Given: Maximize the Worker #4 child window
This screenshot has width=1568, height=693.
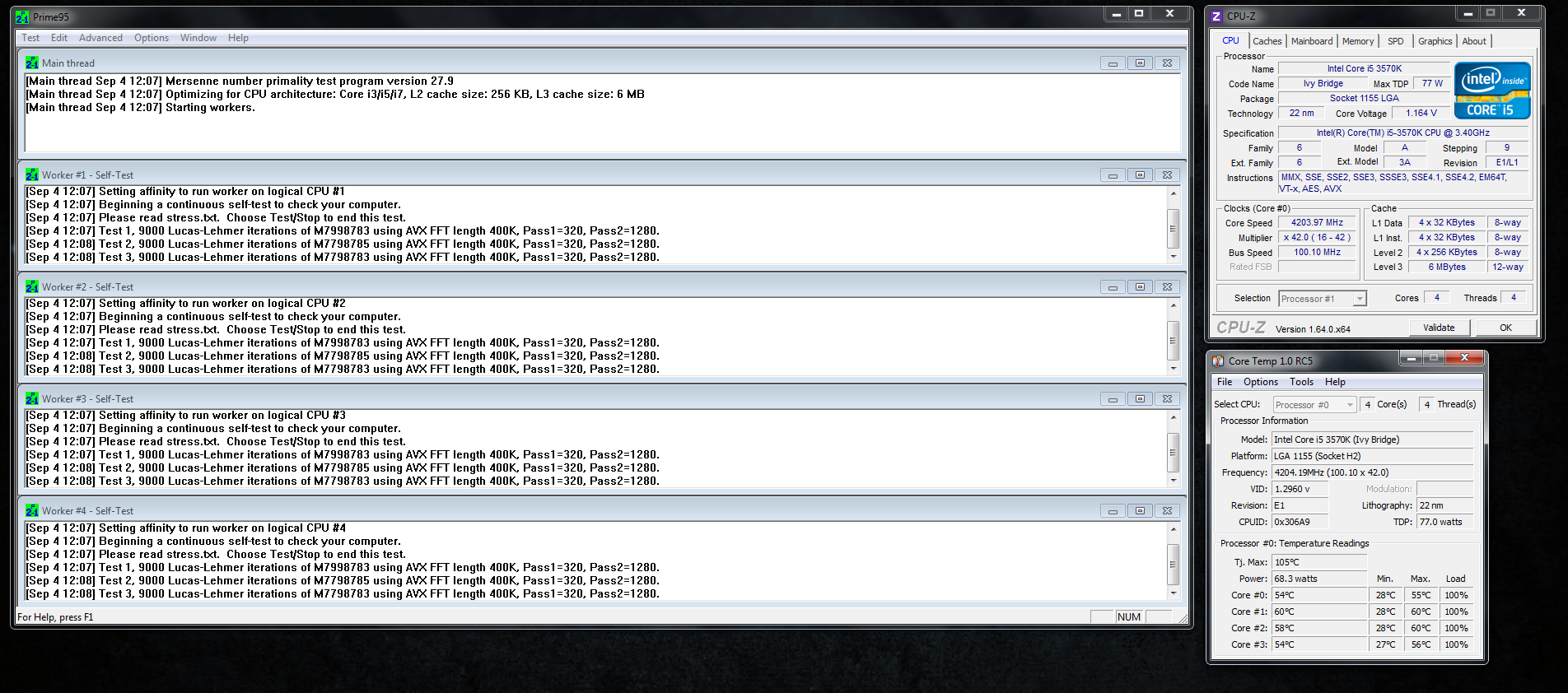Looking at the screenshot, I should [x=1140, y=511].
